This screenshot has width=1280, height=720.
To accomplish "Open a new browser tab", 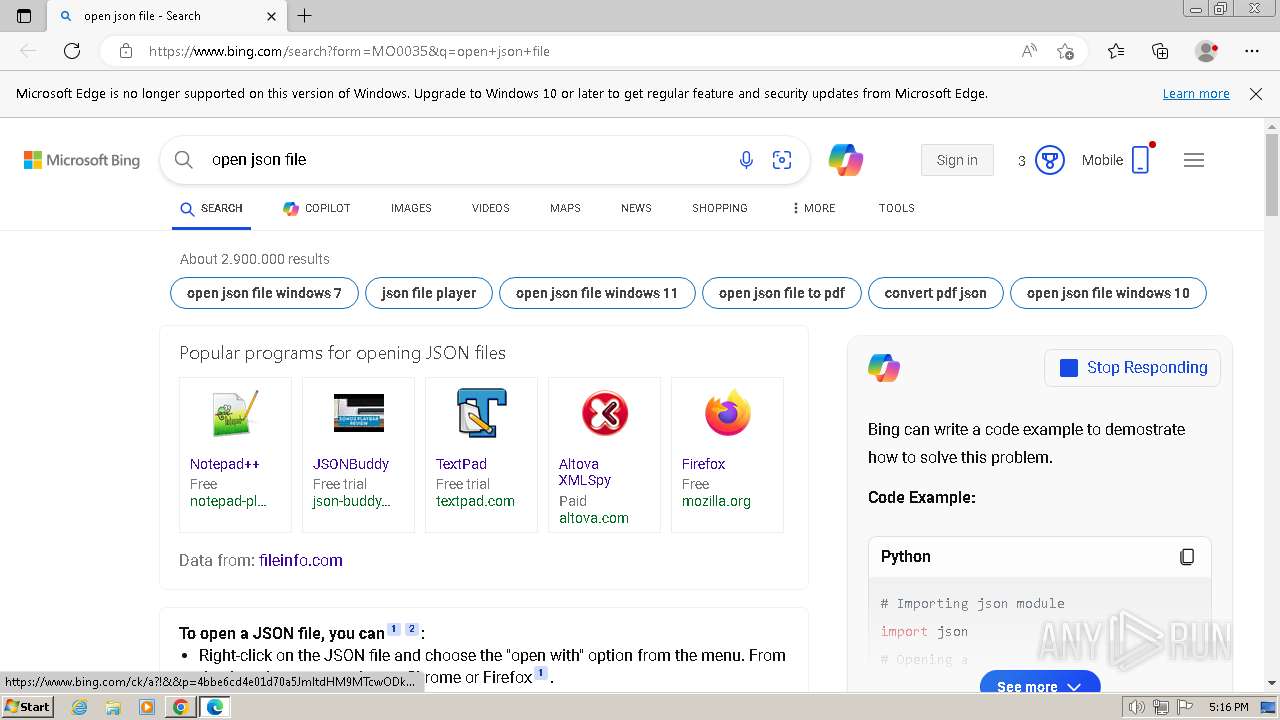I will tap(305, 16).
